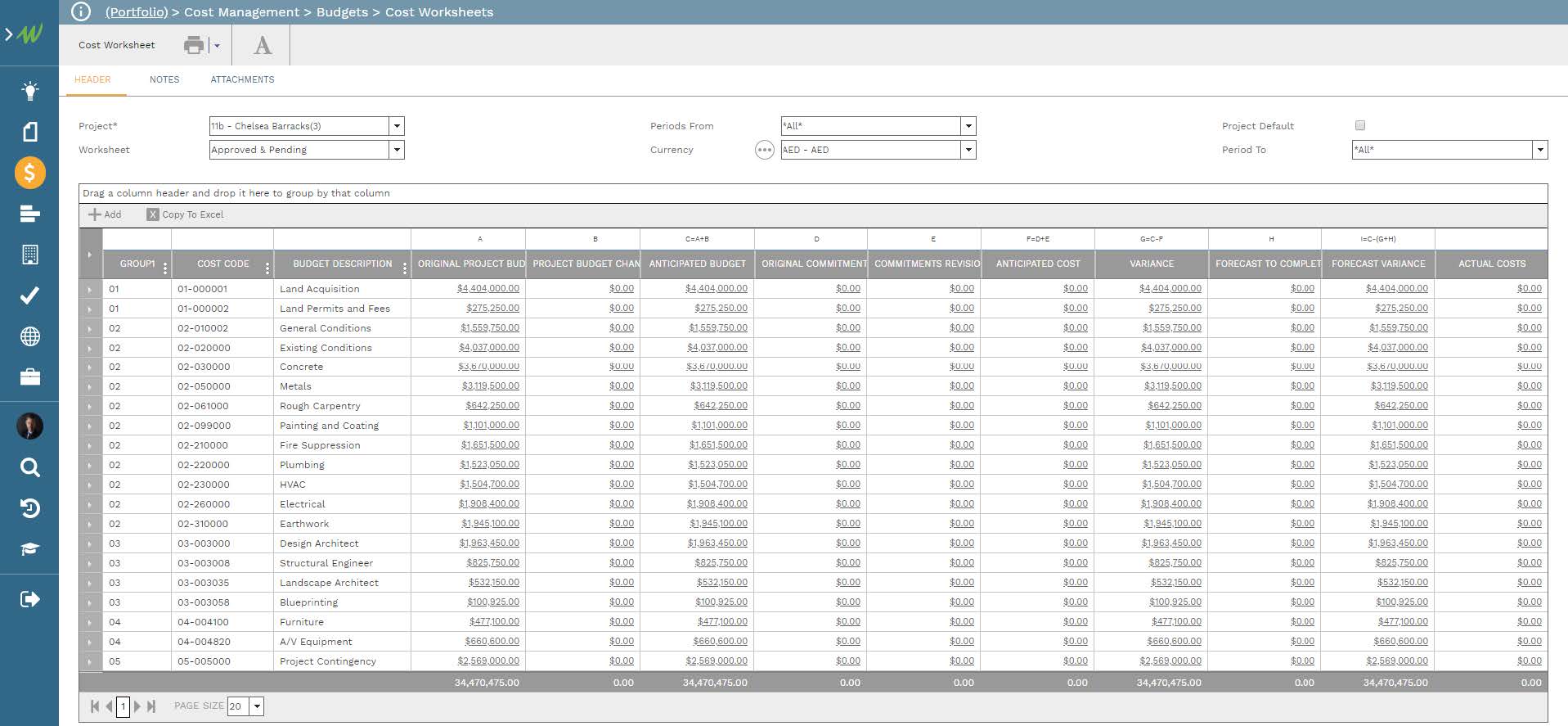Open the COST CODE column options menu
The height and width of the screenshot is (726, 1568).
[267, 268]
